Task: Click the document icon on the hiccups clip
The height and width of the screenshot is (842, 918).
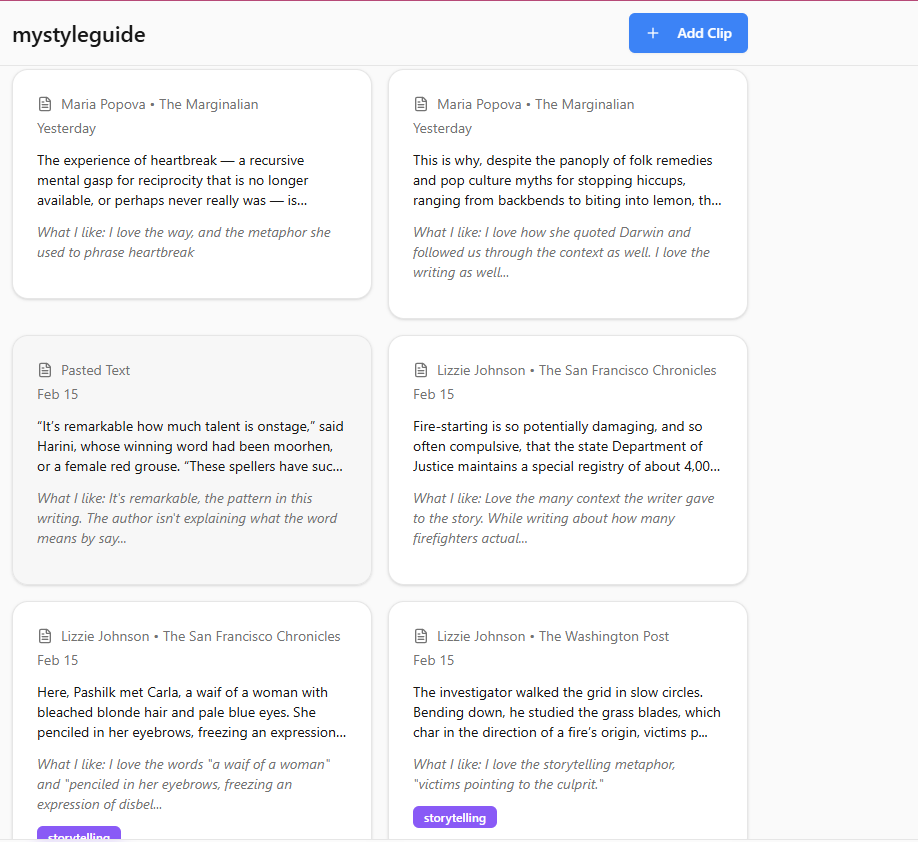Action: [x=421, y=103]
